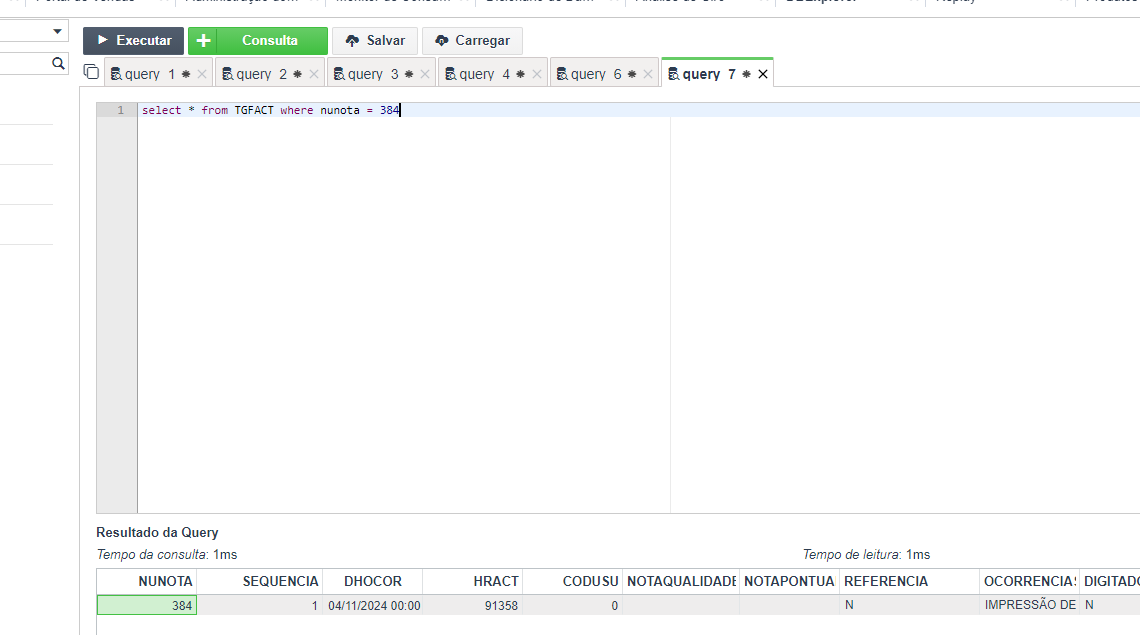This screenshot has height=635, width=1140.
Task: Click the NOTAQUALIDADE column header
Action: (x=681, y=581)
